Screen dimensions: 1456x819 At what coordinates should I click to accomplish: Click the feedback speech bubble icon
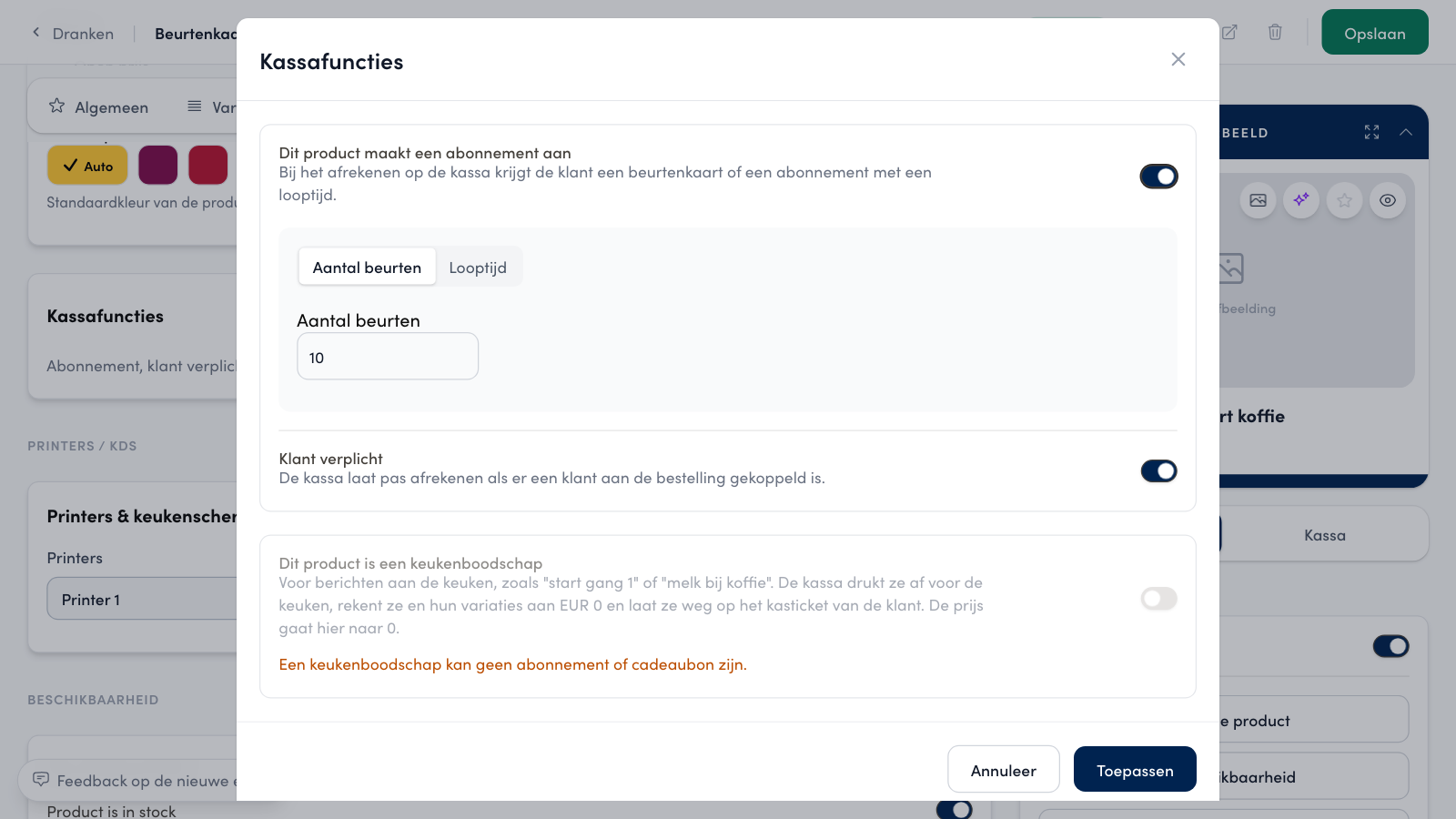(41, 780)
